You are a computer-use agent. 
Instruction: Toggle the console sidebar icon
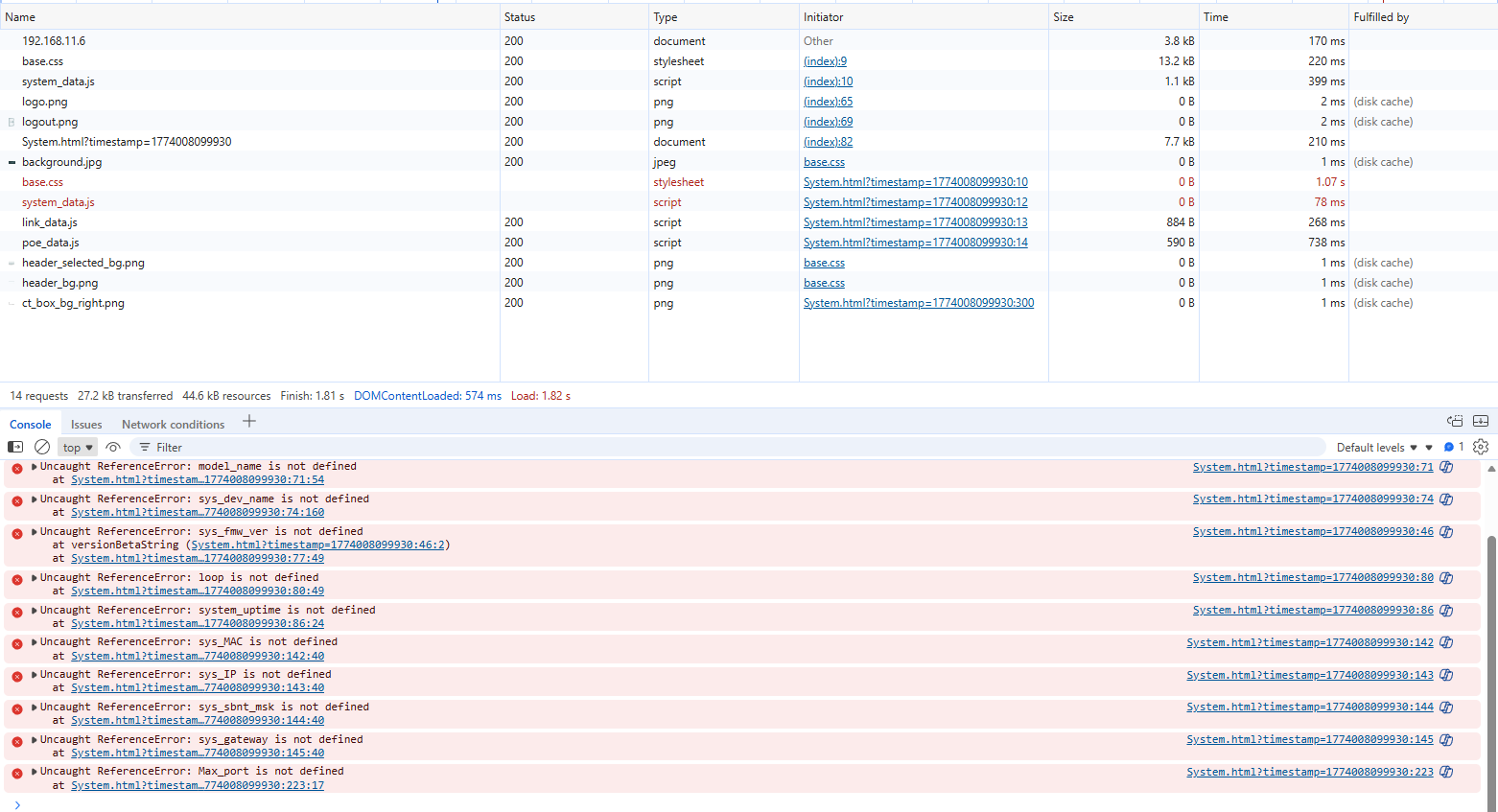tap(15, 447)
